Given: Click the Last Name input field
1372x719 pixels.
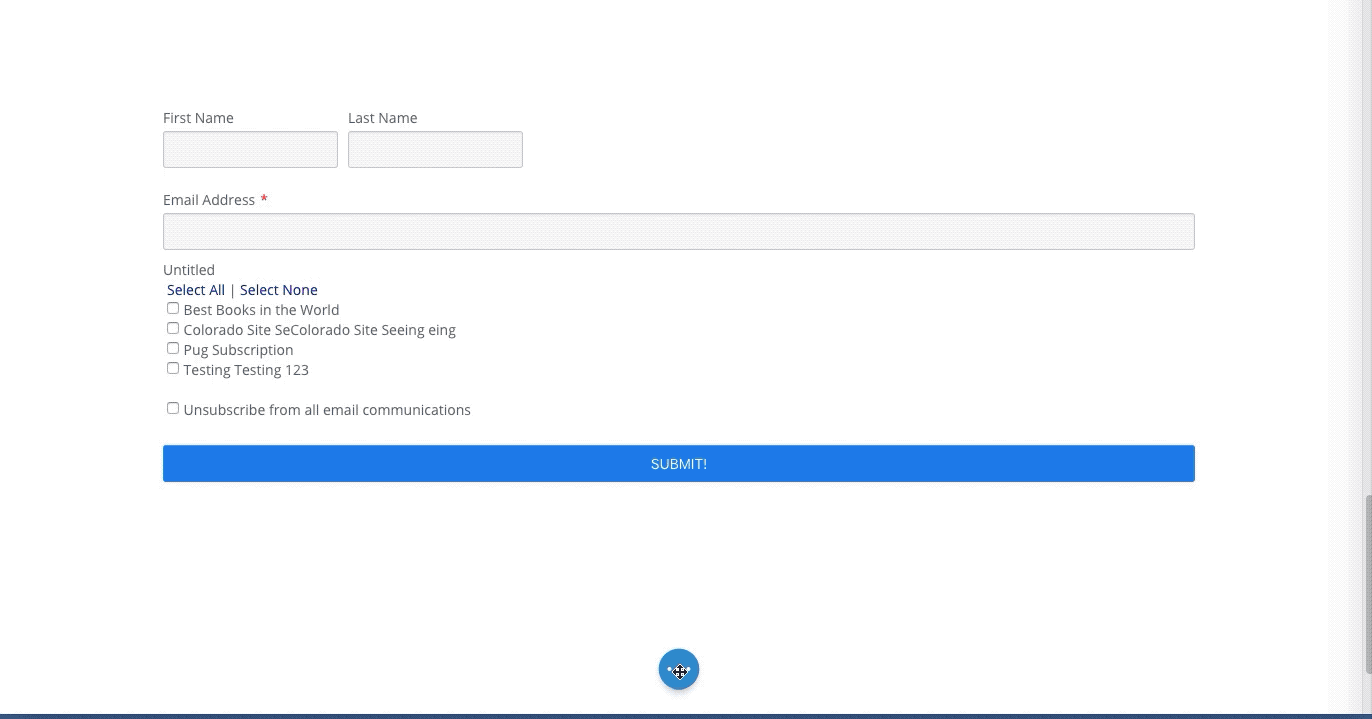Looking at the screenshot, I should pos(435,149).
